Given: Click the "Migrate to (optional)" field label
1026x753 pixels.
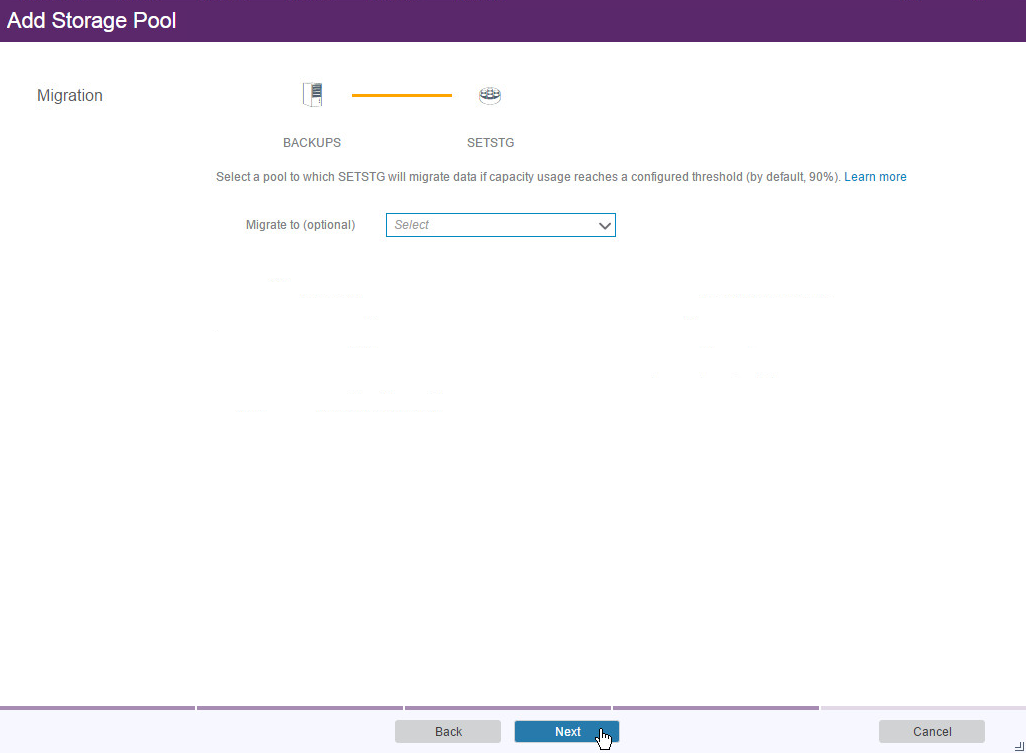Looking at the screenshot, I should click(300, 225).
